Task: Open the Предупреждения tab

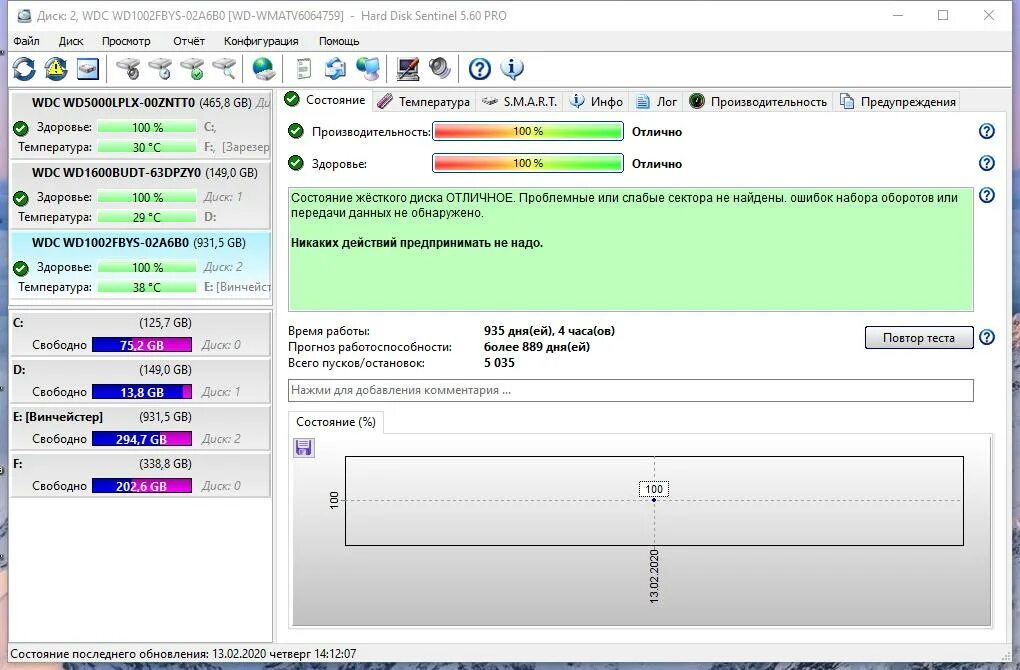Action: point(898,101)
